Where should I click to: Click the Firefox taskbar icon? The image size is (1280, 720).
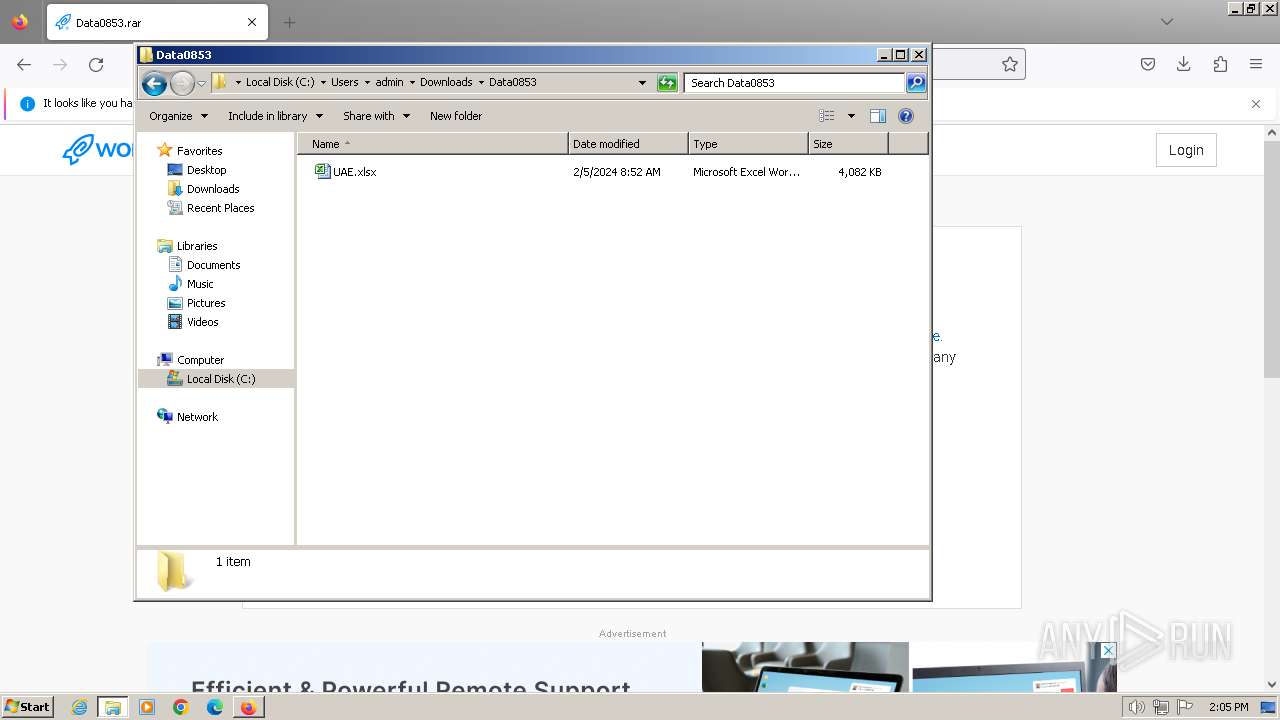(248, 707)
